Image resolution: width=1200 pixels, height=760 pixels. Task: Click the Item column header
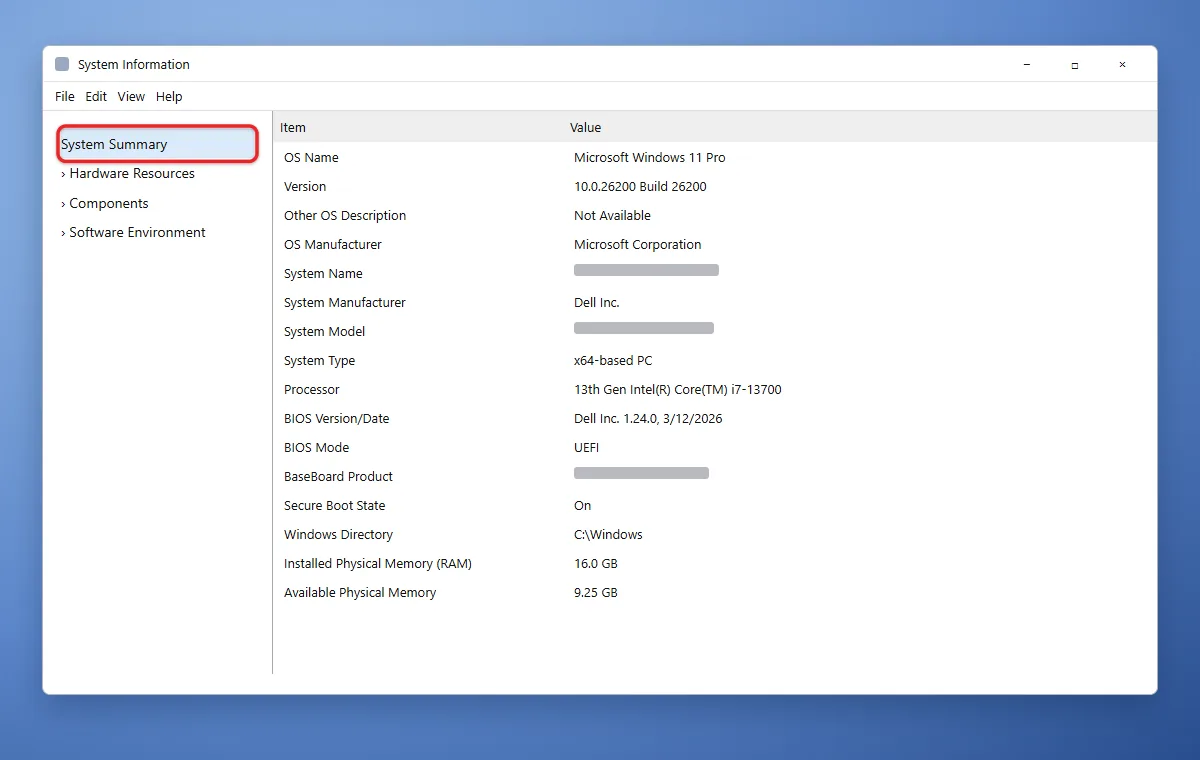pyautogui.click(x=293, y=128)
